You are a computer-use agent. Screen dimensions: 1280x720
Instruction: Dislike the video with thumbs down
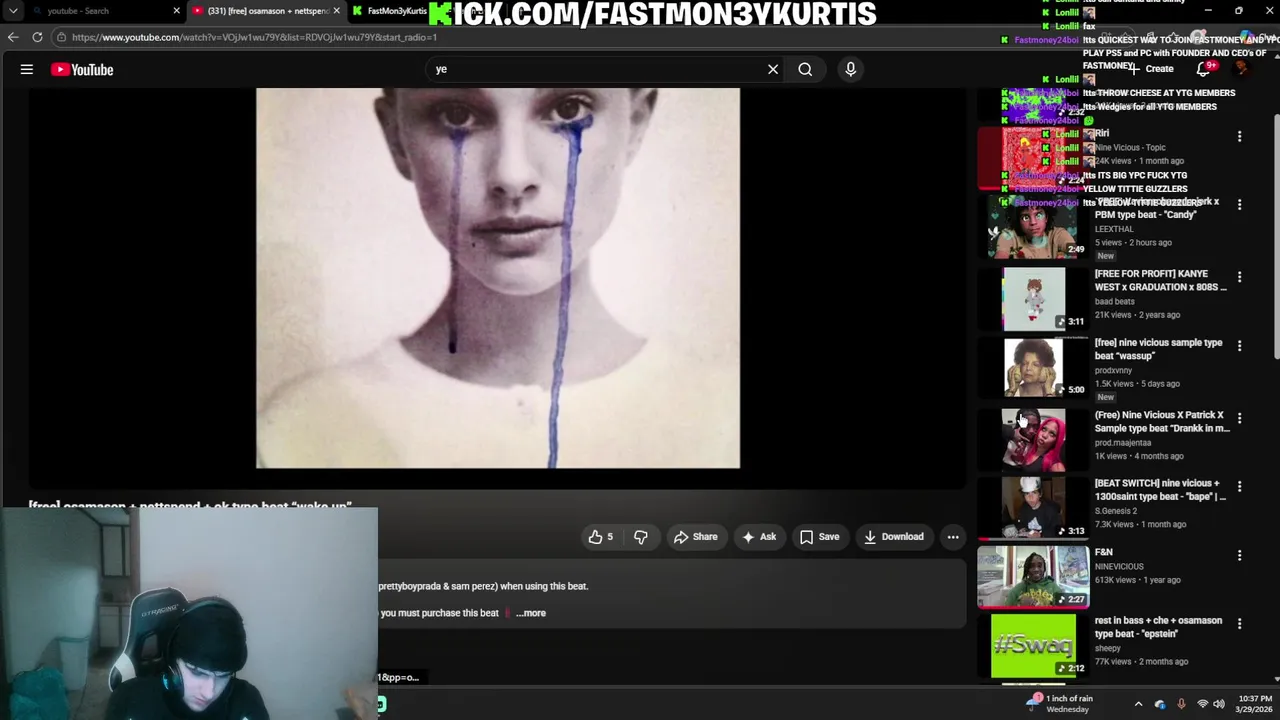coord(641,537)
